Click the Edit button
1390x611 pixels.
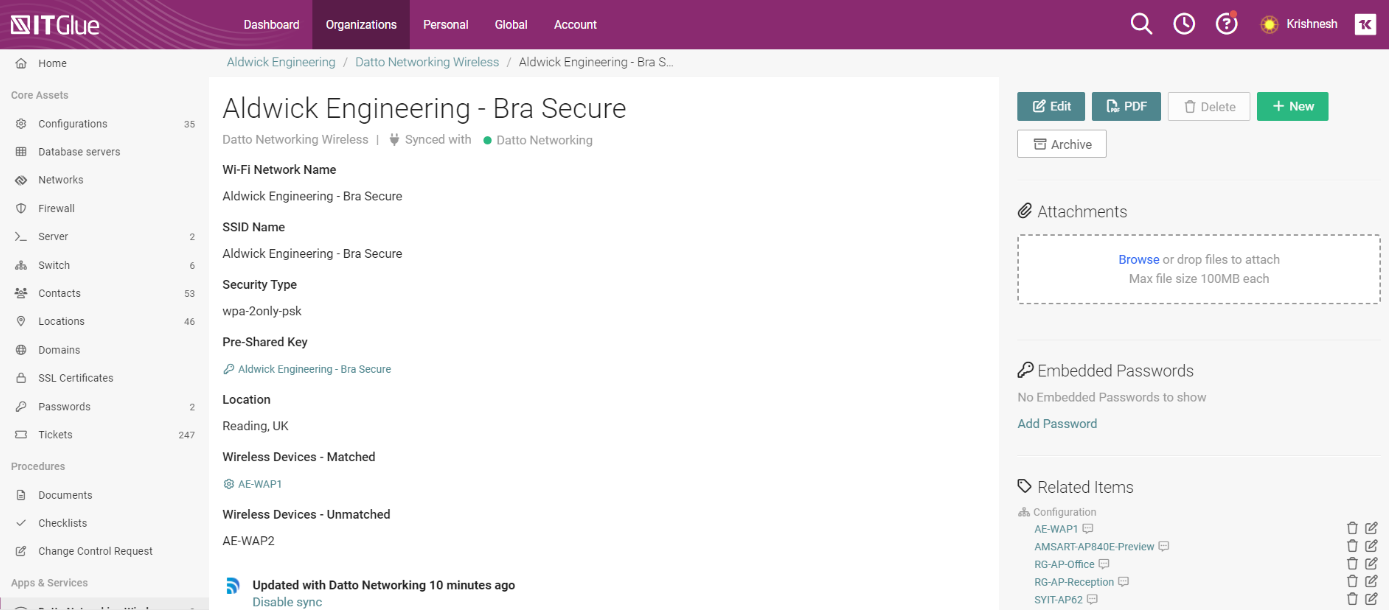click(1051, 106)
